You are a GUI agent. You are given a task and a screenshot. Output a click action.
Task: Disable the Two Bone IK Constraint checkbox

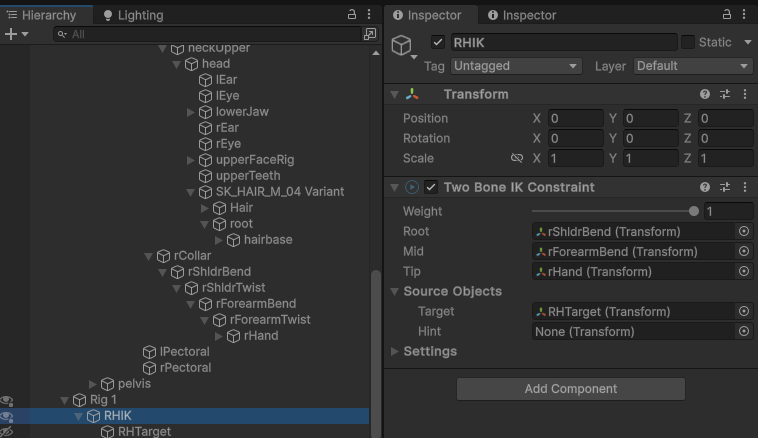pos(431,187)
